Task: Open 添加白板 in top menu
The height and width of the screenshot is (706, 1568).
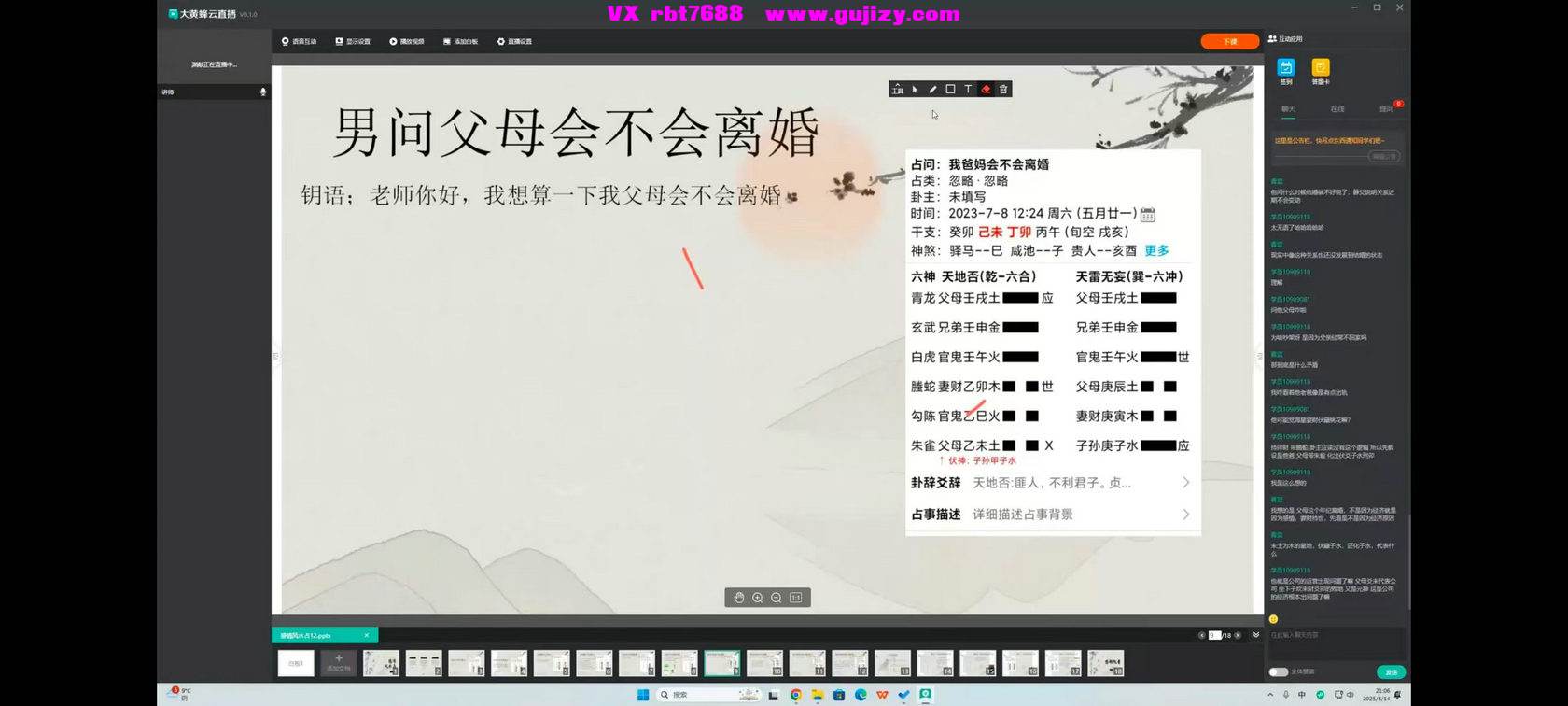Action: pos(460,42)
